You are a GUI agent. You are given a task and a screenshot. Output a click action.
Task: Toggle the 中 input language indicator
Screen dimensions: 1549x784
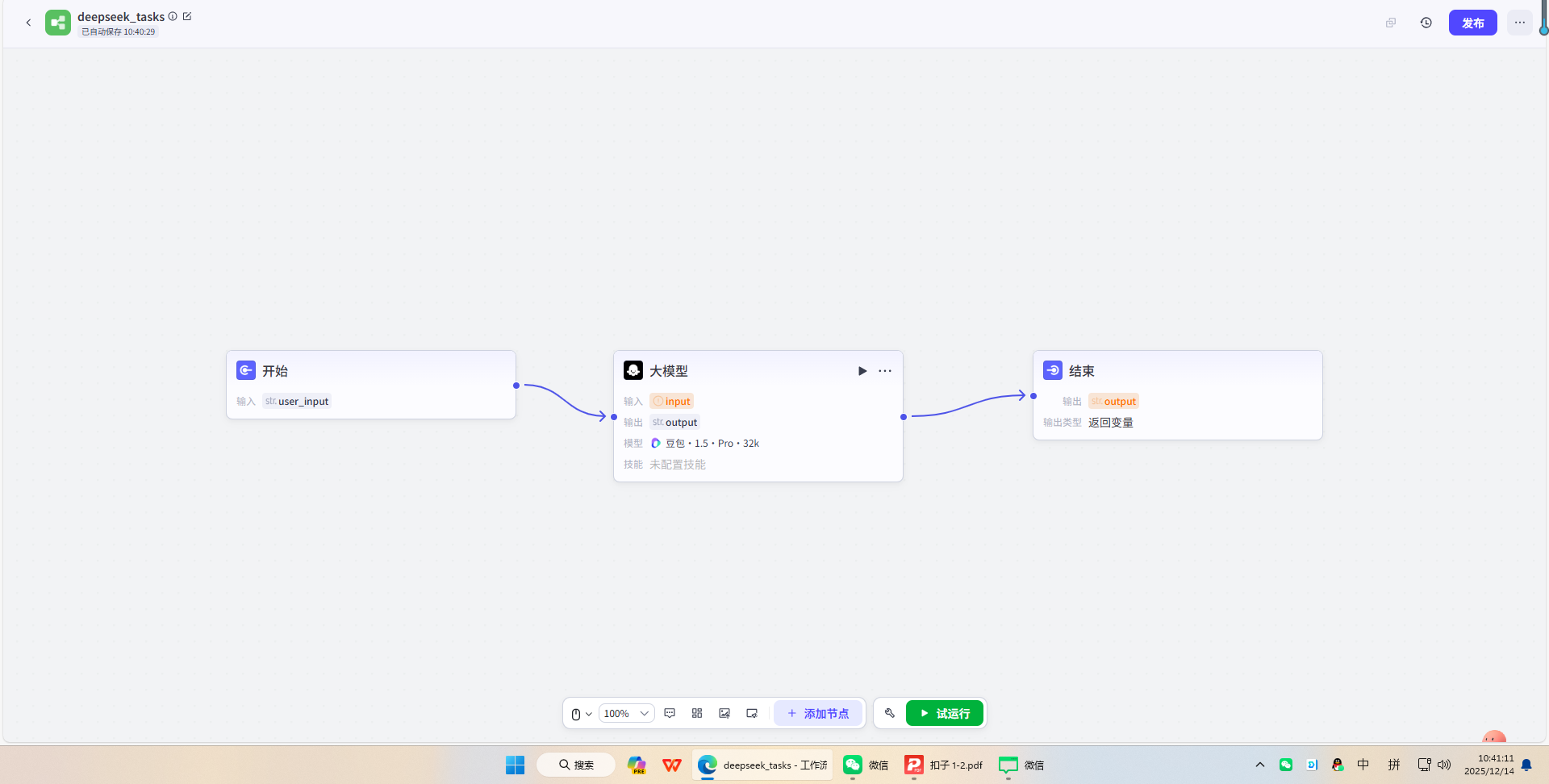coord(1363,765)
